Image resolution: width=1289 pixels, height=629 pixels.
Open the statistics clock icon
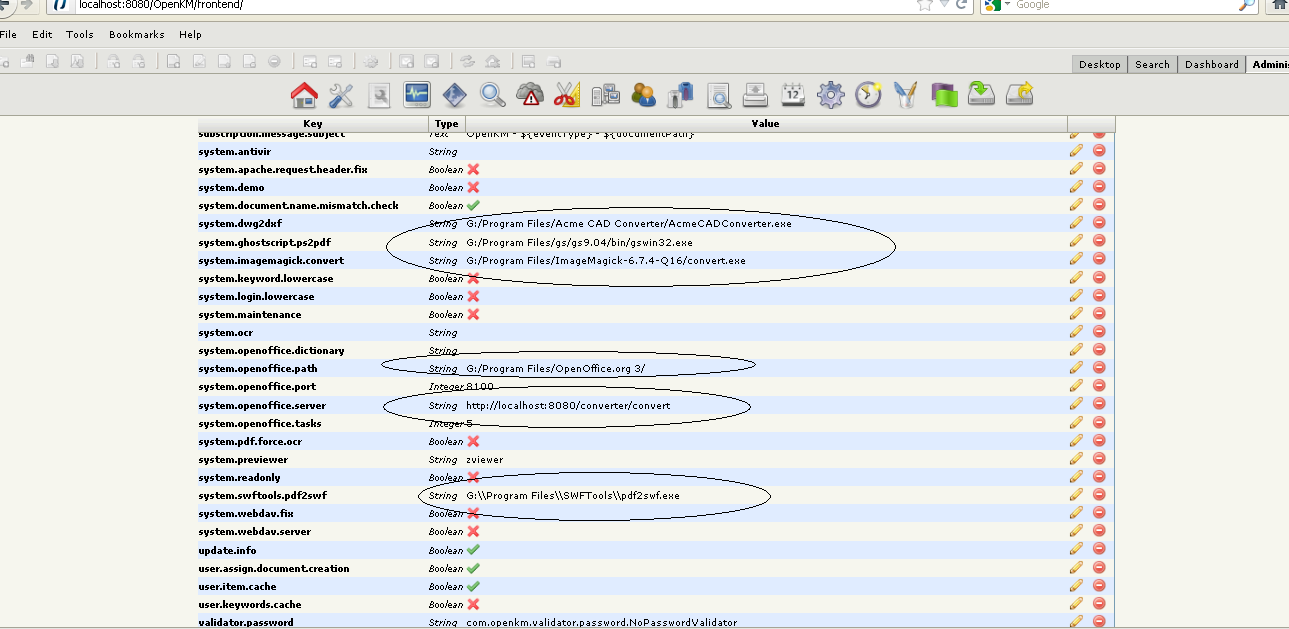[x=867, y=95]
